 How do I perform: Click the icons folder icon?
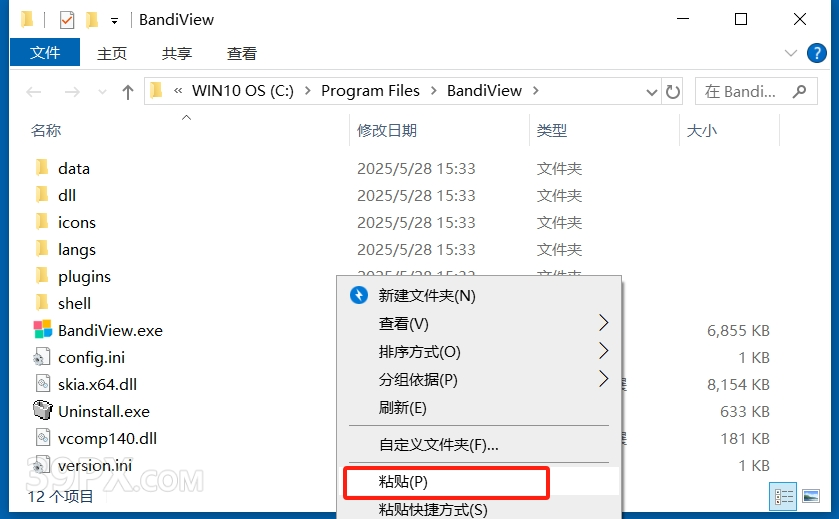42,222
